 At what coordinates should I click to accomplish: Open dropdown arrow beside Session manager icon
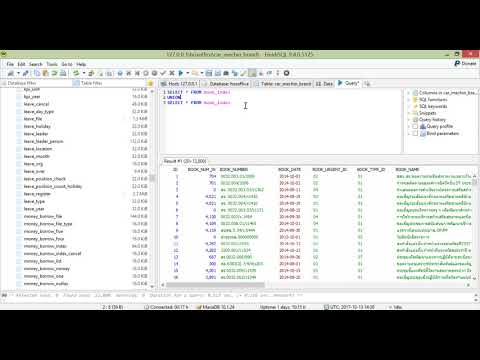[18, 73]
